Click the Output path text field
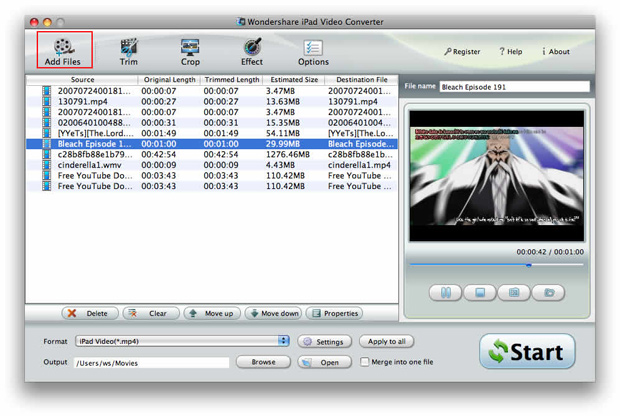The image size is (620, 416). pyautogui.click(x=151, y=362)
